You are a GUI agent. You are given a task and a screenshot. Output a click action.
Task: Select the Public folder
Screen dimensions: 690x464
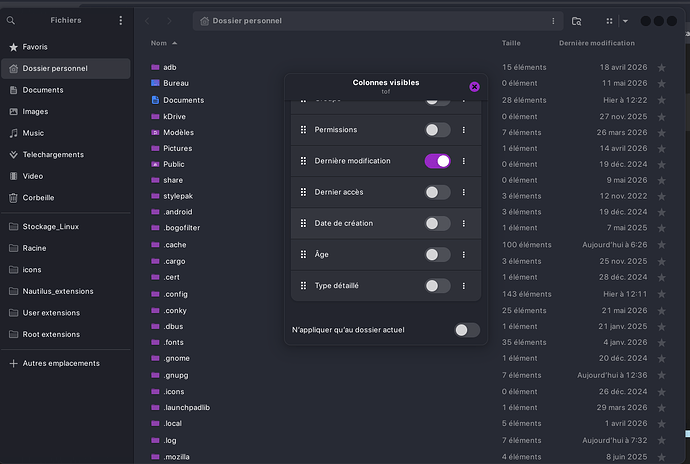(174, 164)
